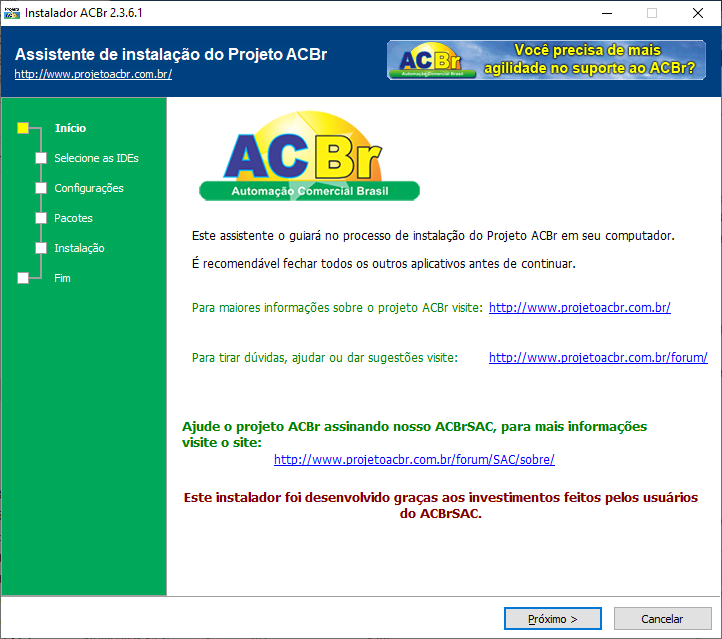
Task: Click the white marker beside Configurações
Action: coord(41,188)
